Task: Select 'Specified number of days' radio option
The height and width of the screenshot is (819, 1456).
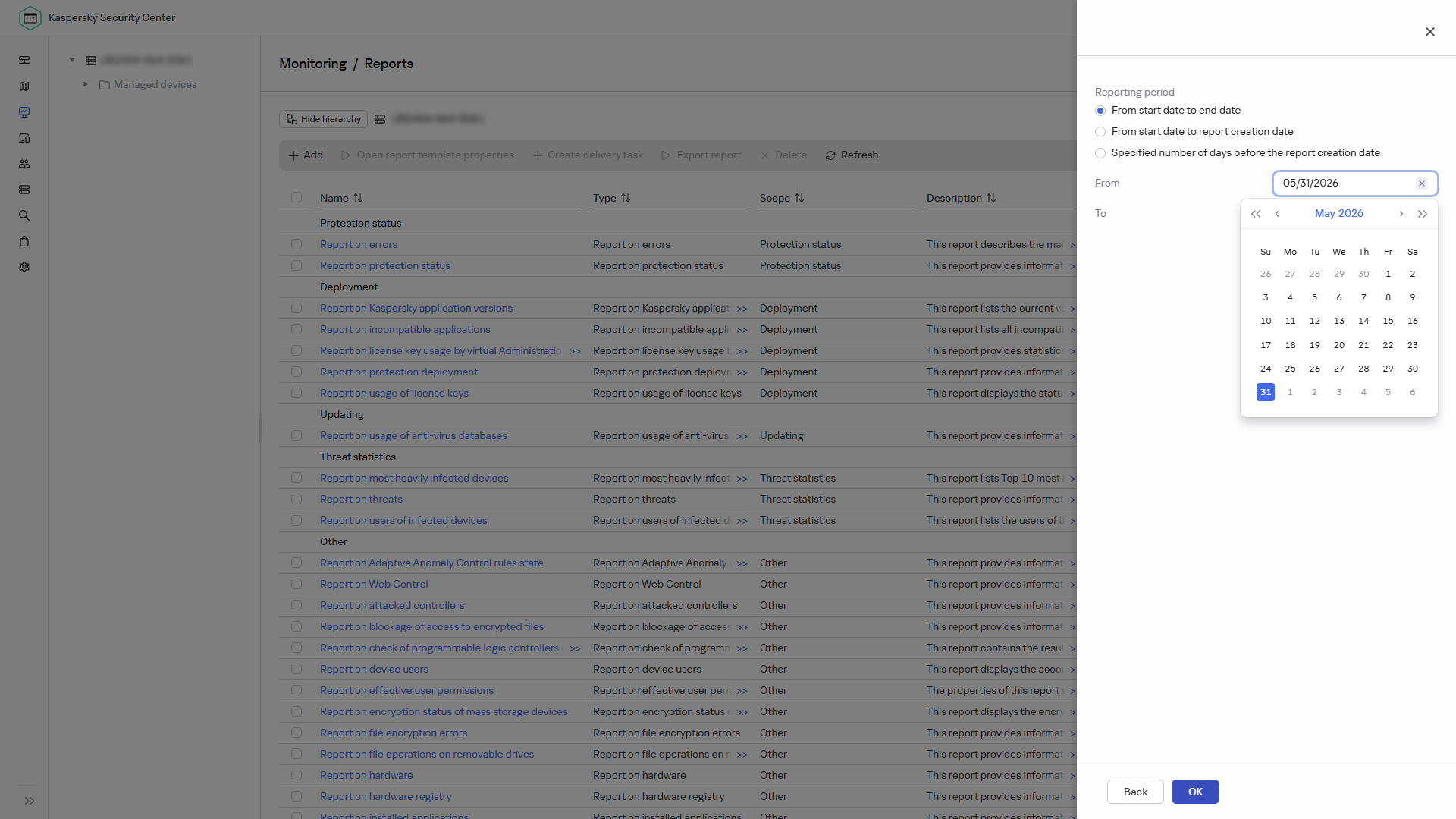Action: (x=1100, y=153)
